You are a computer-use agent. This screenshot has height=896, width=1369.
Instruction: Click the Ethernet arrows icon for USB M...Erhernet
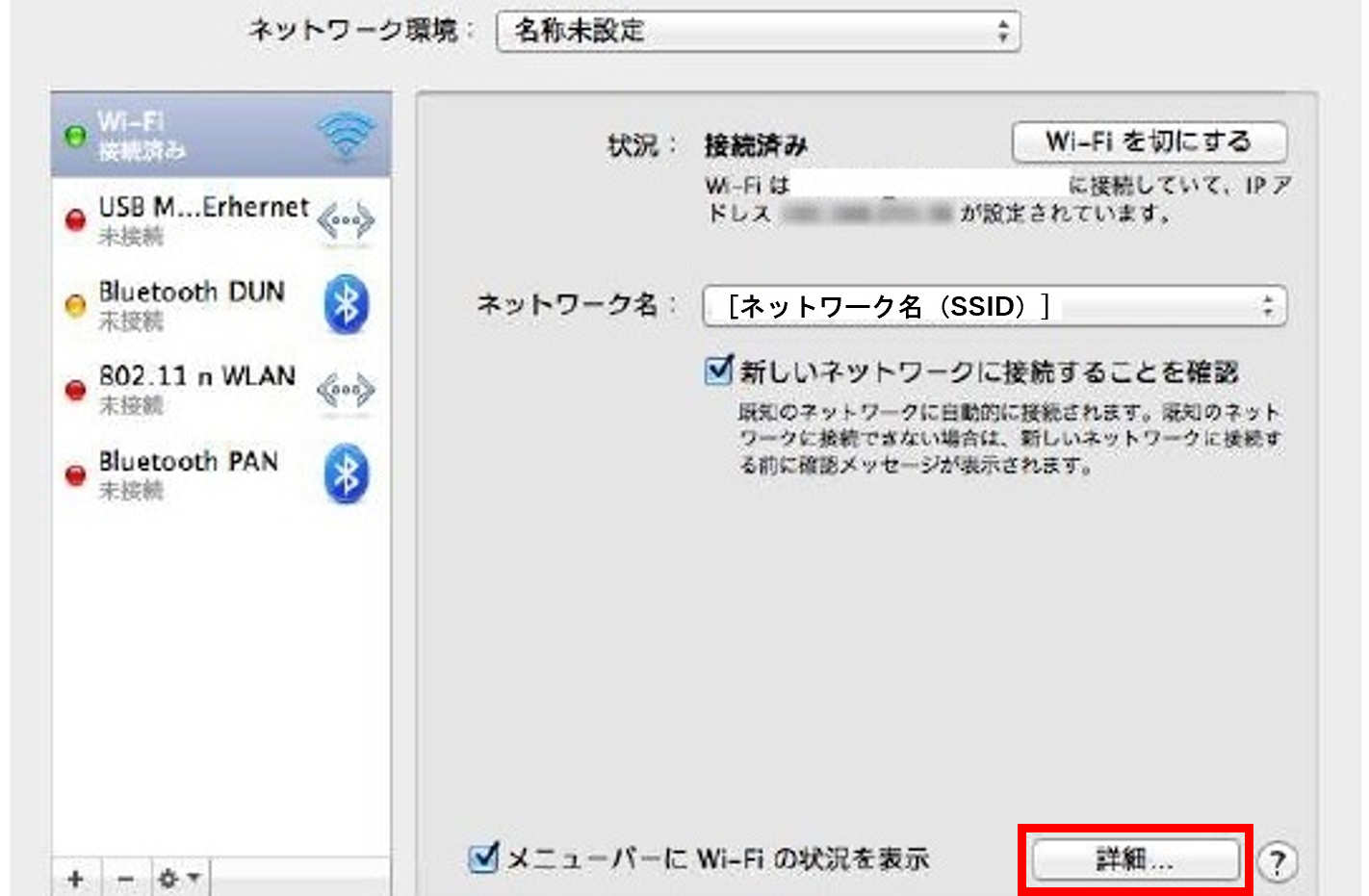pyautogui.click(x=346, y=221)
